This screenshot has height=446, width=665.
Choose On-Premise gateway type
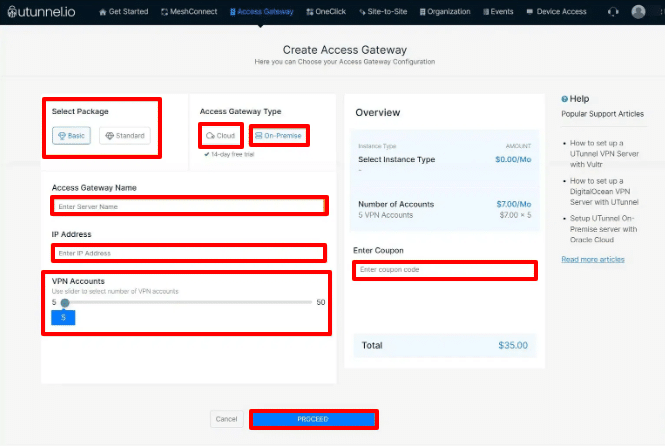point(278,135)
